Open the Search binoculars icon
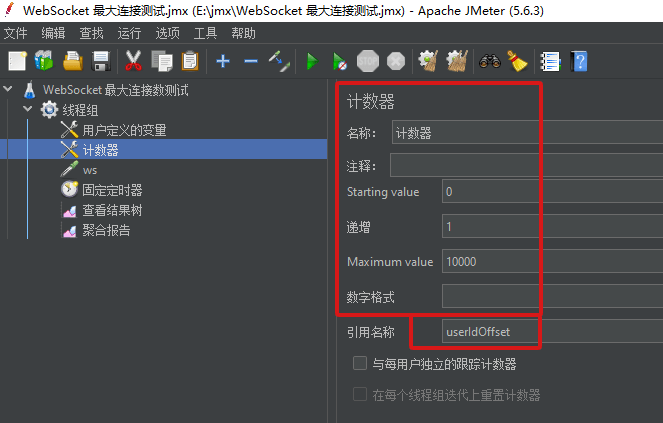The image size is (663, 423). (490, 62)
